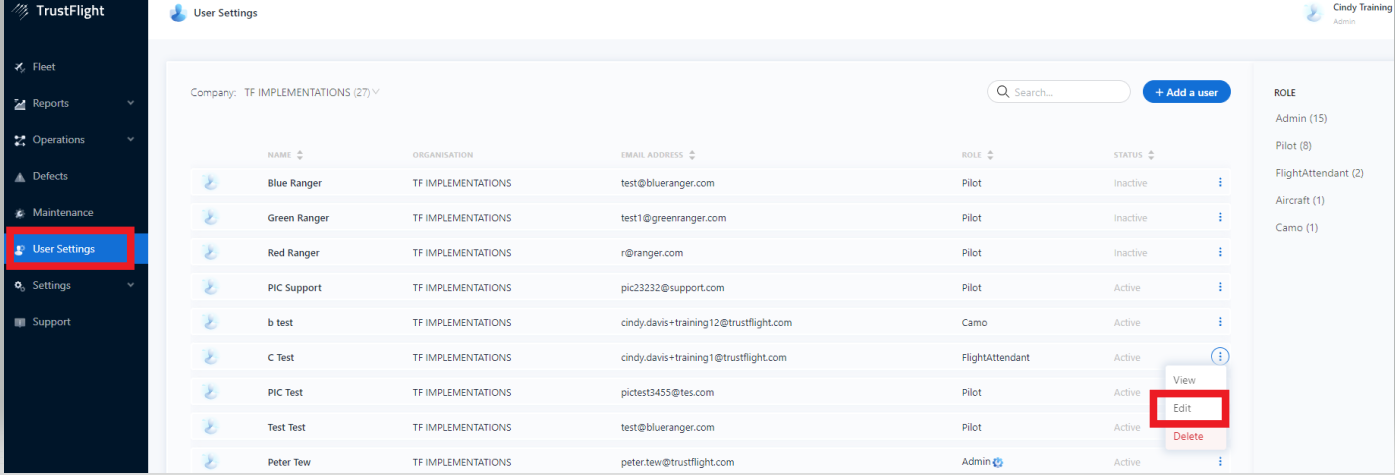Open the Company TF IMPLEMENTATIONS dropdown
Image resolution: width=1395 pixels, height=475 pixels.
coord(312,93)
